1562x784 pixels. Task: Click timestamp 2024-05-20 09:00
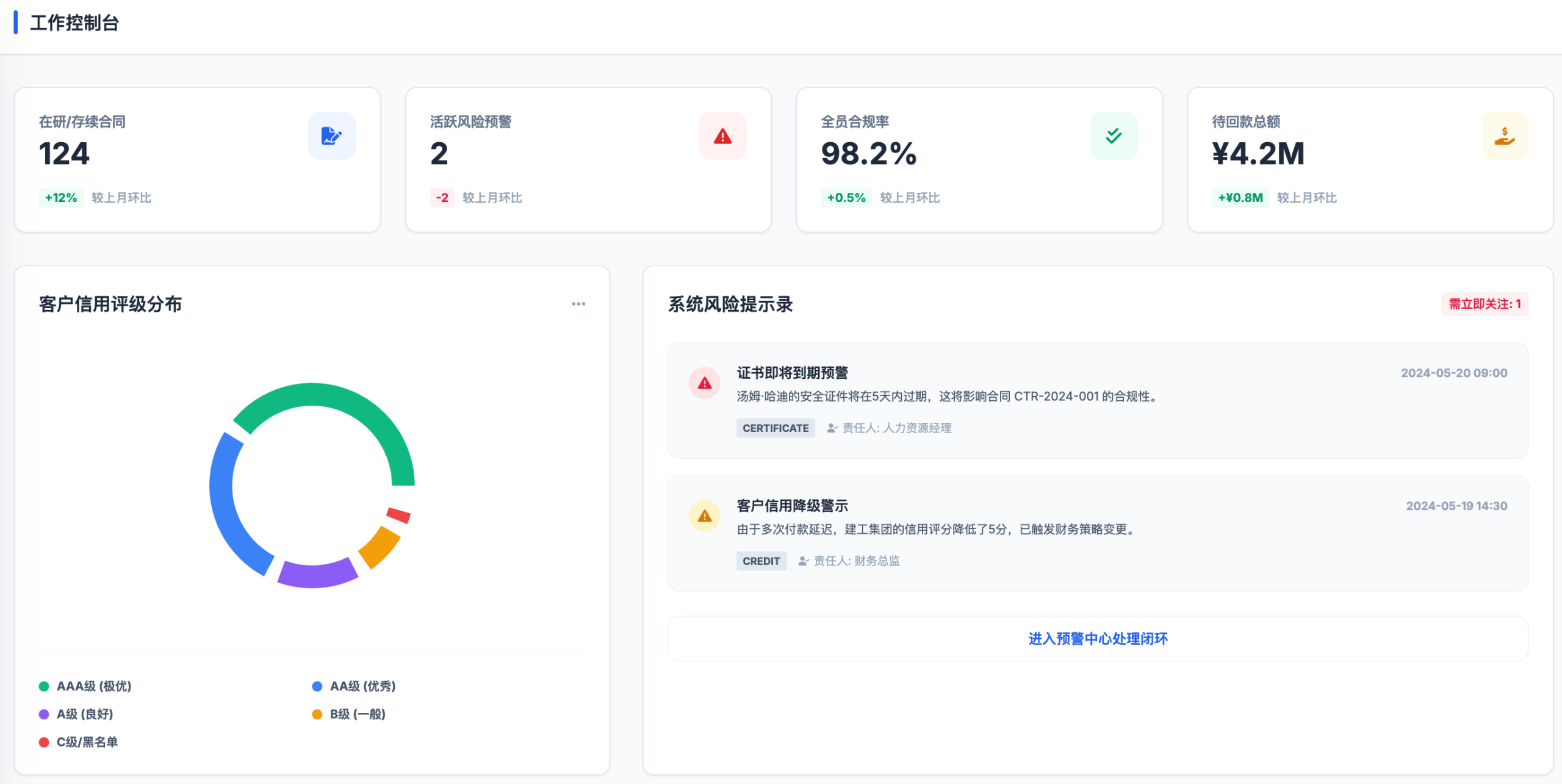pyautogui.click(x=1454, y=373)
